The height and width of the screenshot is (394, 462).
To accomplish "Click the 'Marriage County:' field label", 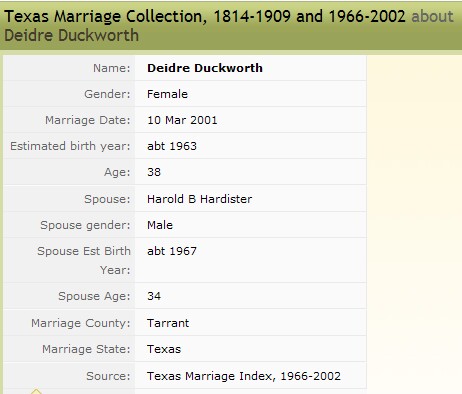I will tap(81, 323).
